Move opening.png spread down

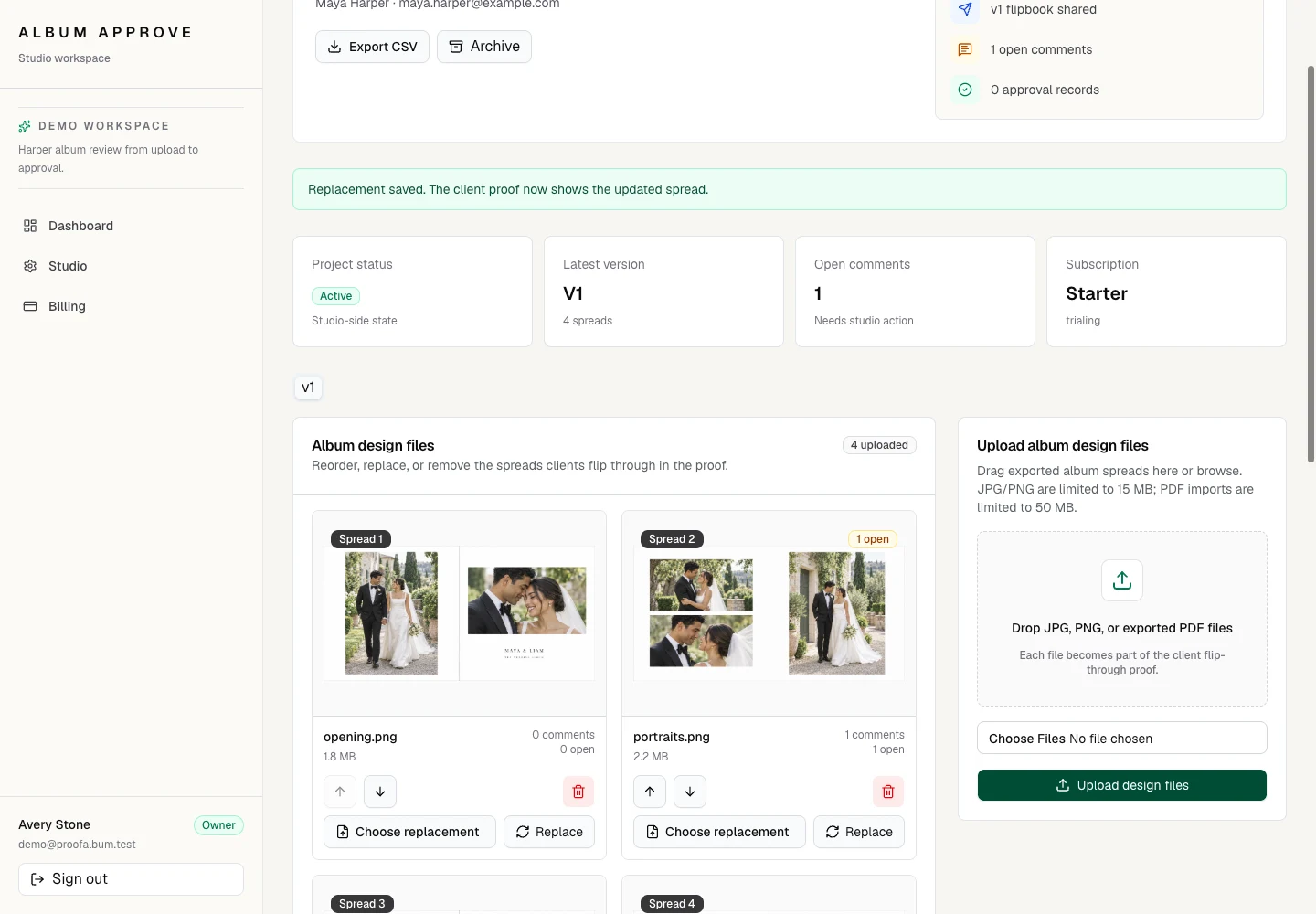coord(380,792)
